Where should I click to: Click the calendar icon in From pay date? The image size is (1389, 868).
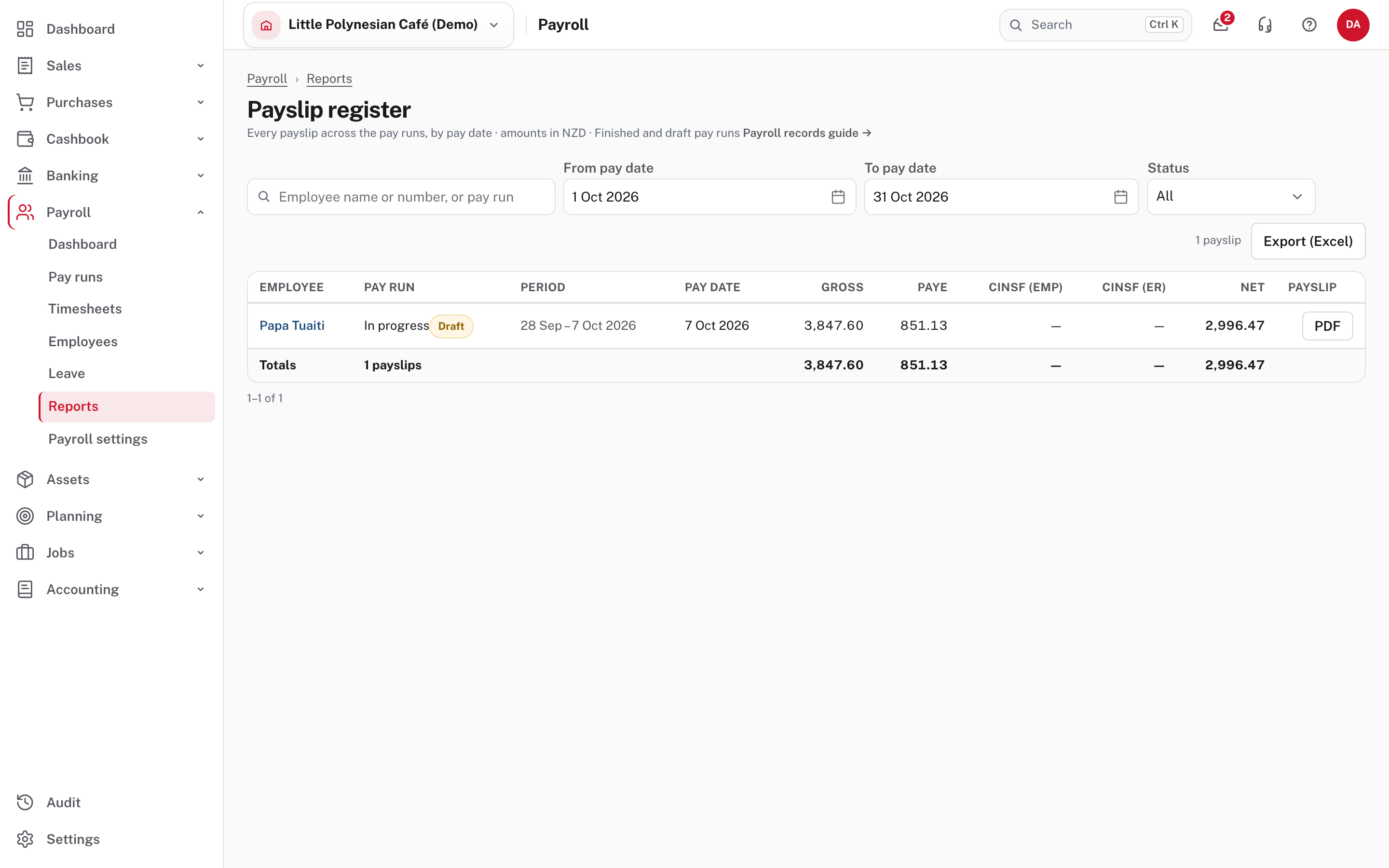[838, 197]
